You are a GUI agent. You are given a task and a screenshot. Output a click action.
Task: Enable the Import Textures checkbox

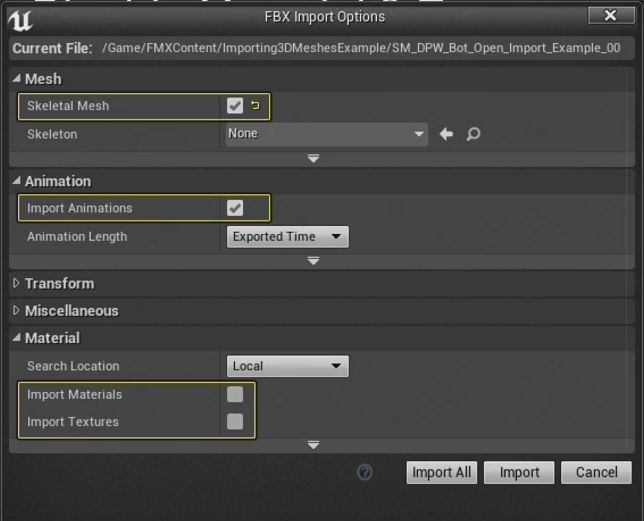(x=235, y=421)
